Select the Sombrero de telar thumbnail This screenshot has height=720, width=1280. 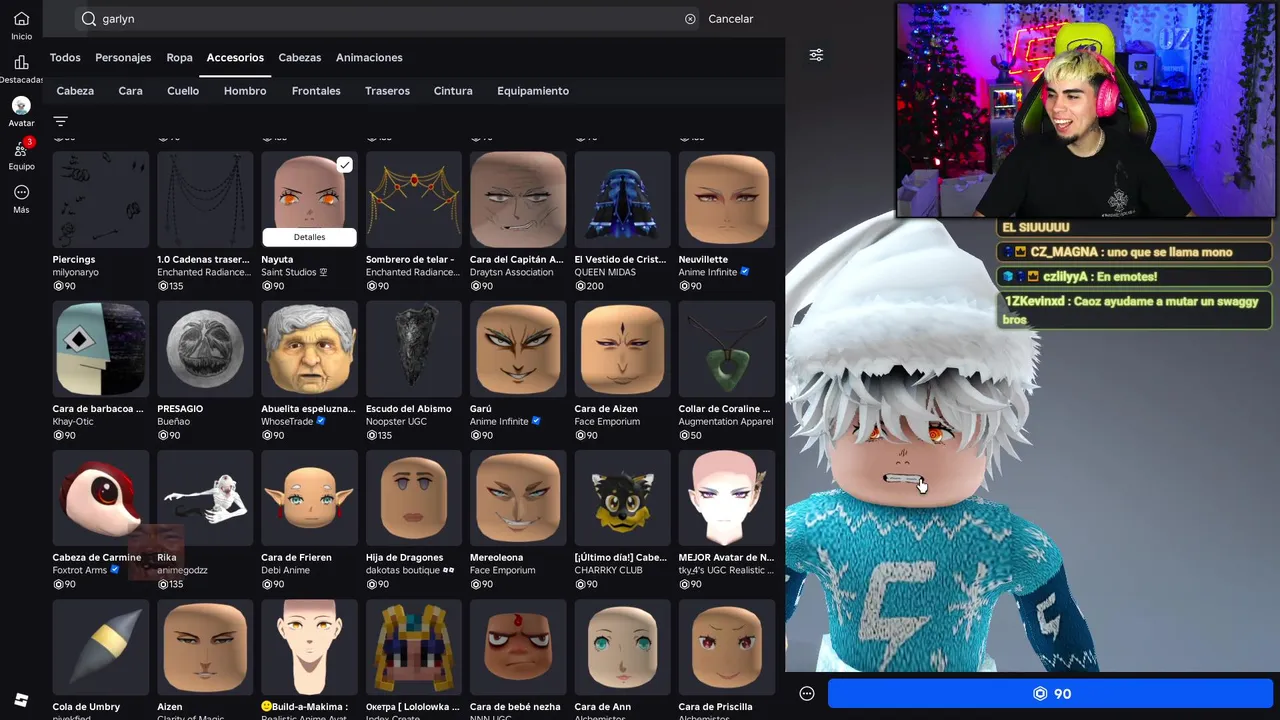(414, 199)
